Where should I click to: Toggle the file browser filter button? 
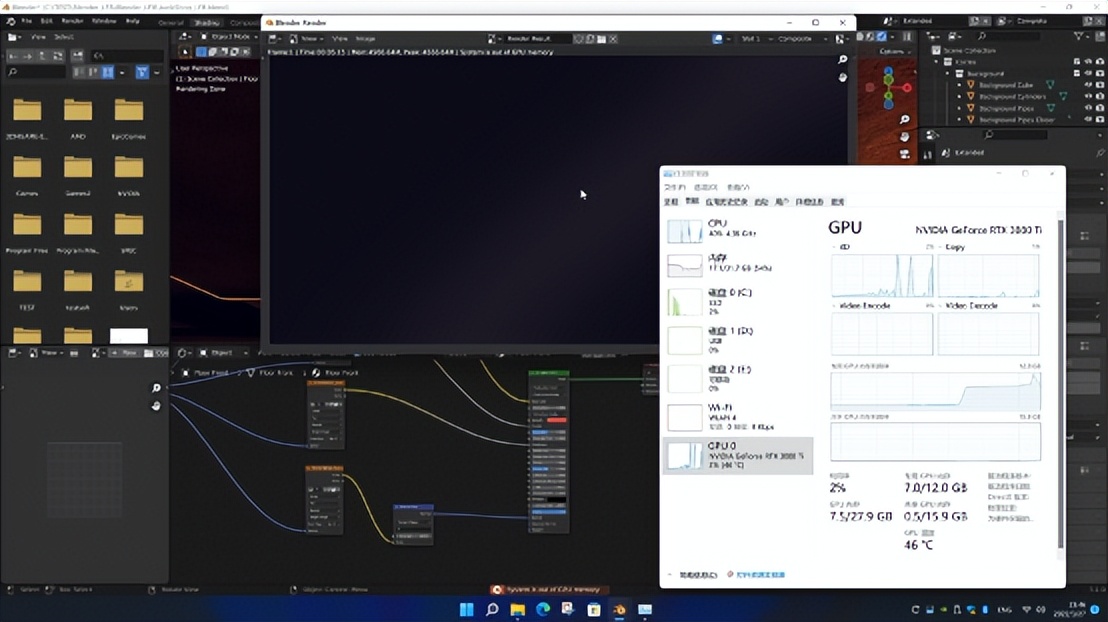(x=142, y=72)
